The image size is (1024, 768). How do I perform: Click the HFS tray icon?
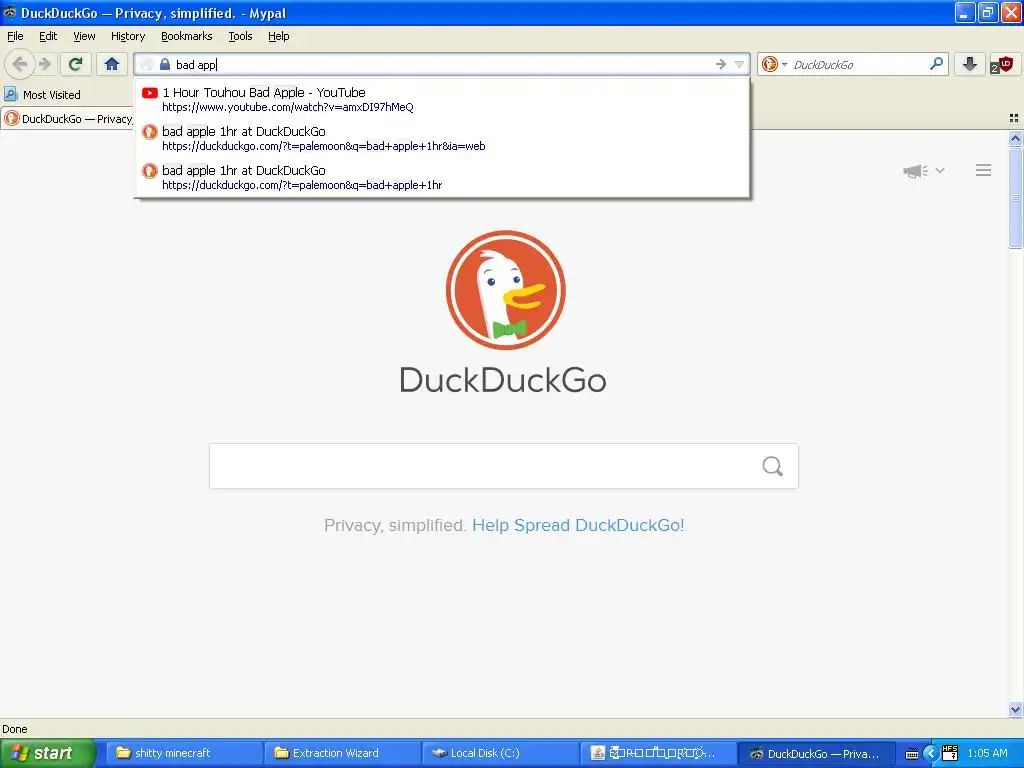950,753
